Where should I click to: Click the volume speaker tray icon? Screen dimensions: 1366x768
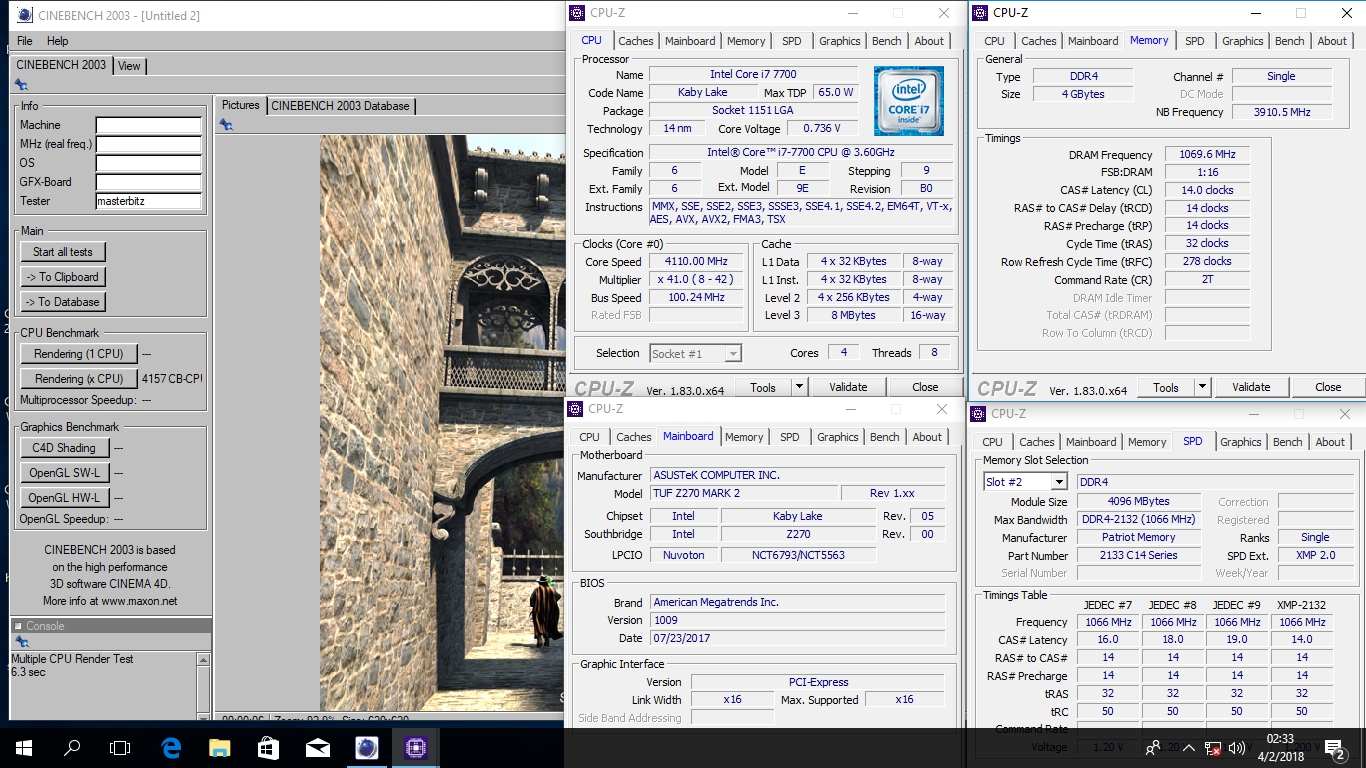click(1237, 747)
